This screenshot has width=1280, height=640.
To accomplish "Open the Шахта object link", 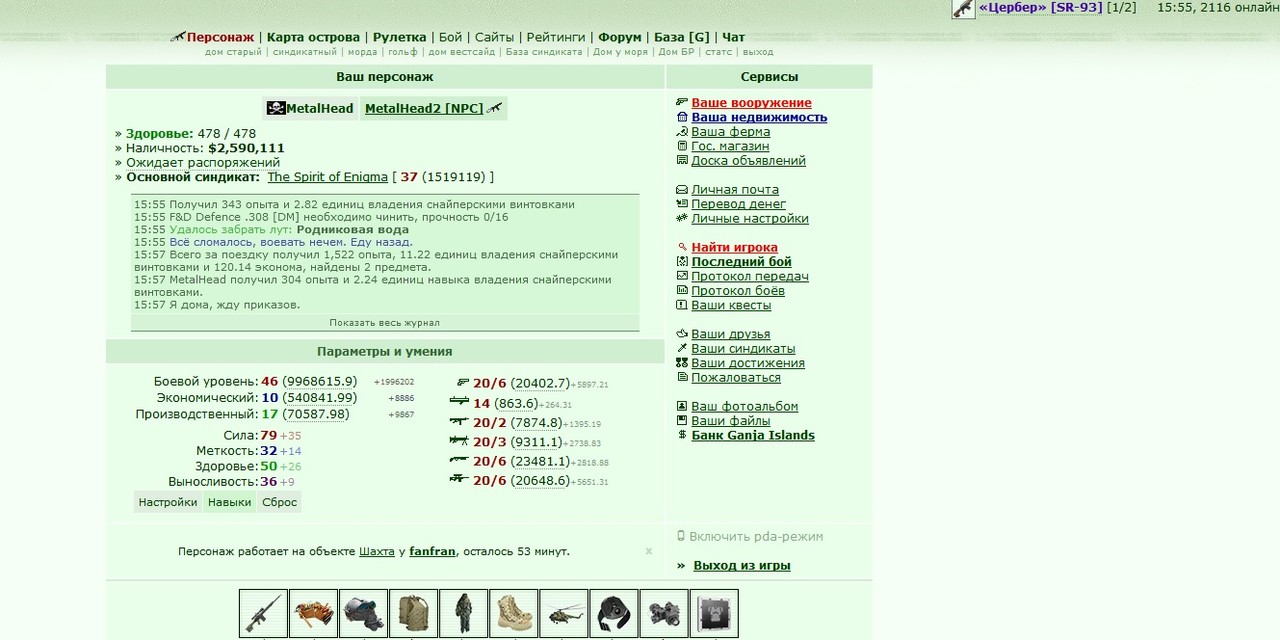I will [377, 551].
